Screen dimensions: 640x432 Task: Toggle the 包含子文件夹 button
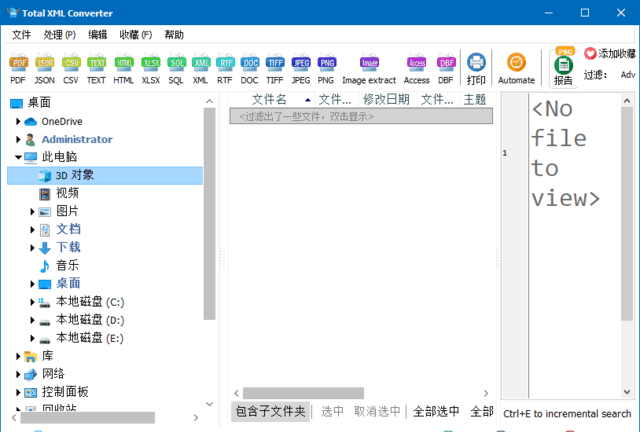pyautogui.click(x=270, y=411)
